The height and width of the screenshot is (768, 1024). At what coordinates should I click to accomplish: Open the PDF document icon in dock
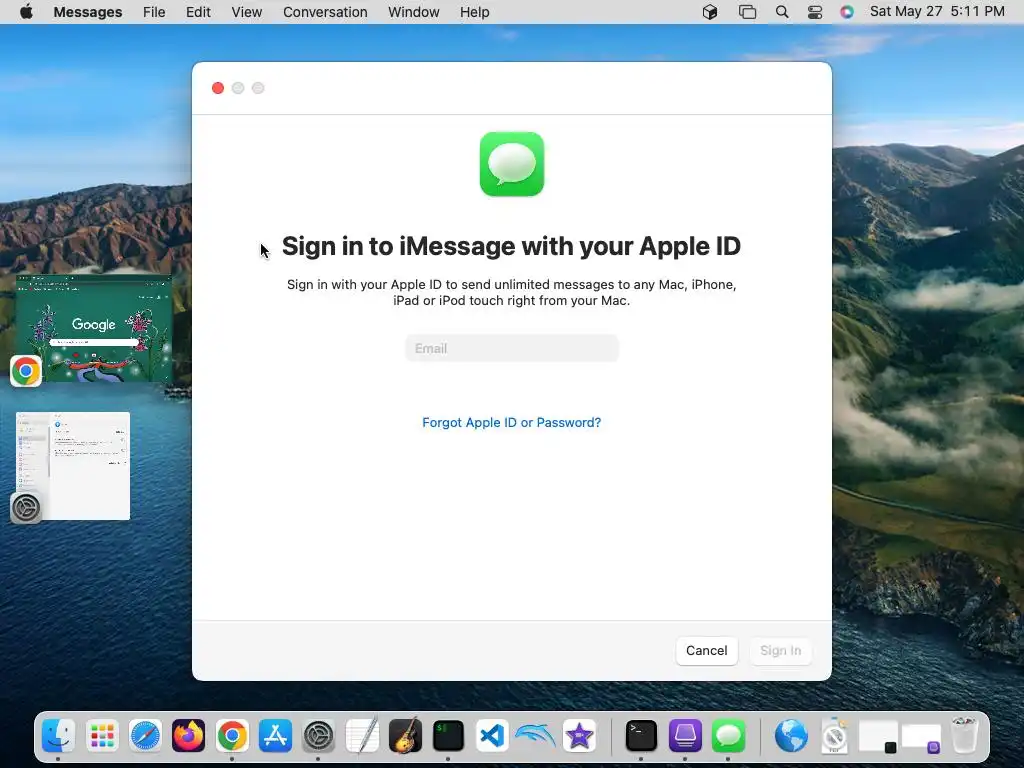click(x=834, y=736)
